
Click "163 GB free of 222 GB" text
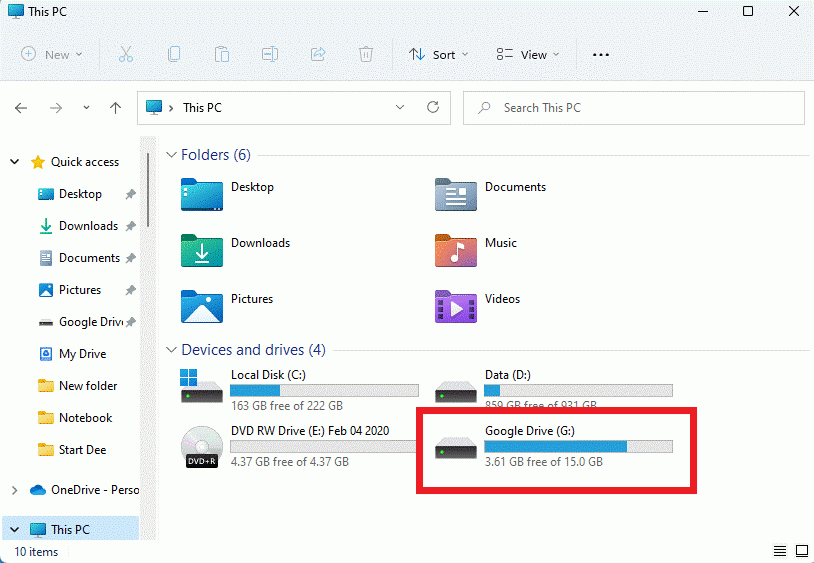pyautogui.click(x=287, y=406)
